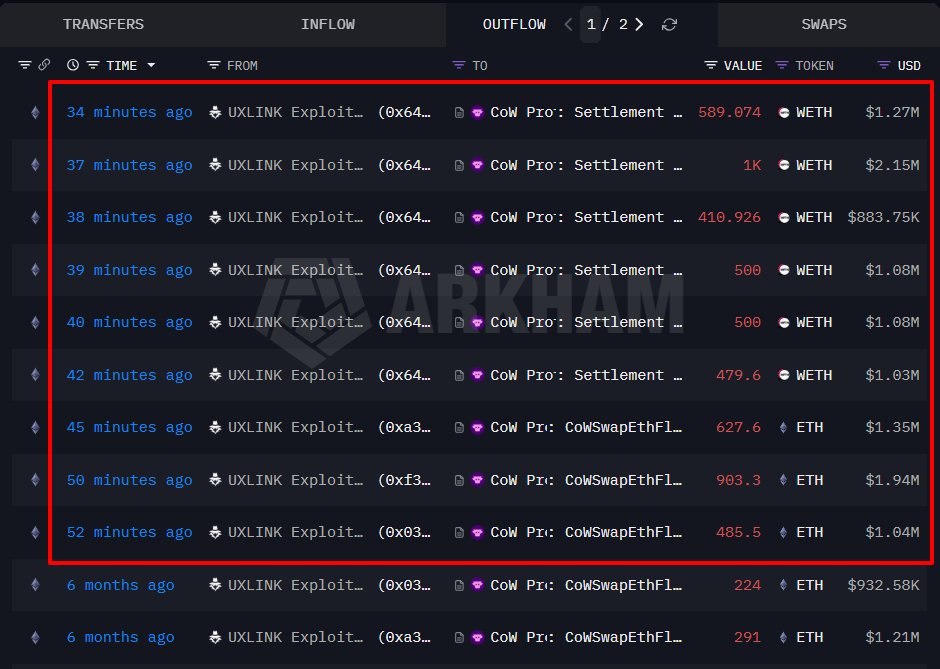This screenshot has width=940, height=669.
Task: Open CoW Settlement entity, 38 minutes row
Action: click(x=586, y=217)
